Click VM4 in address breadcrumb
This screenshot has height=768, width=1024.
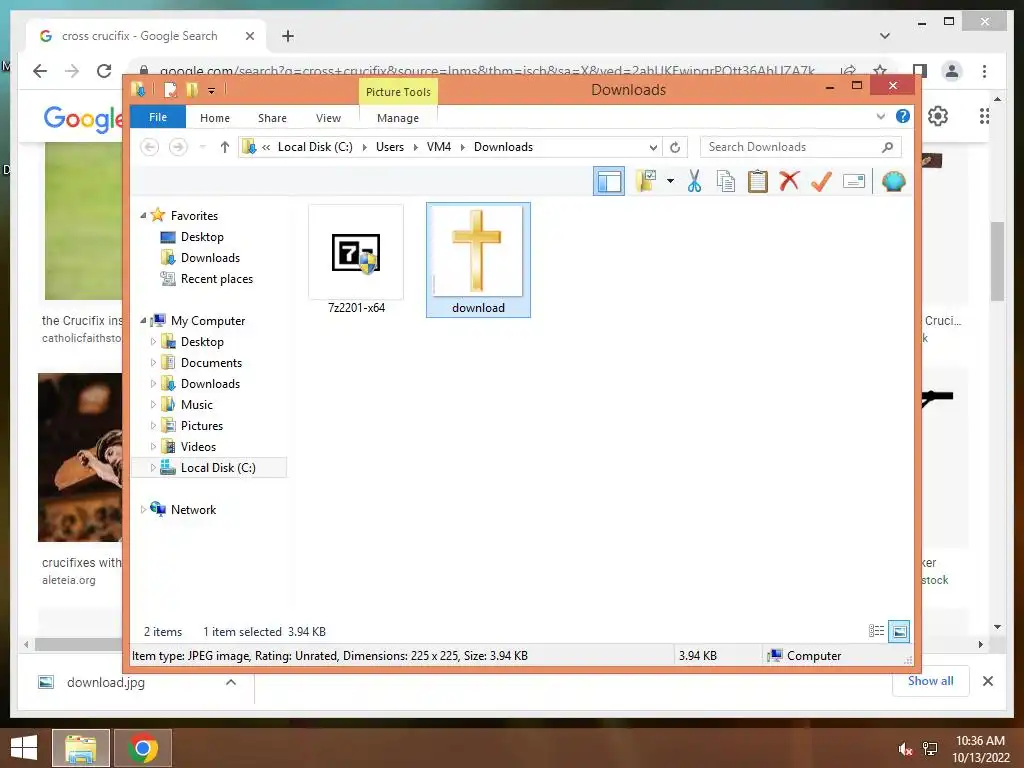(439, 147)
